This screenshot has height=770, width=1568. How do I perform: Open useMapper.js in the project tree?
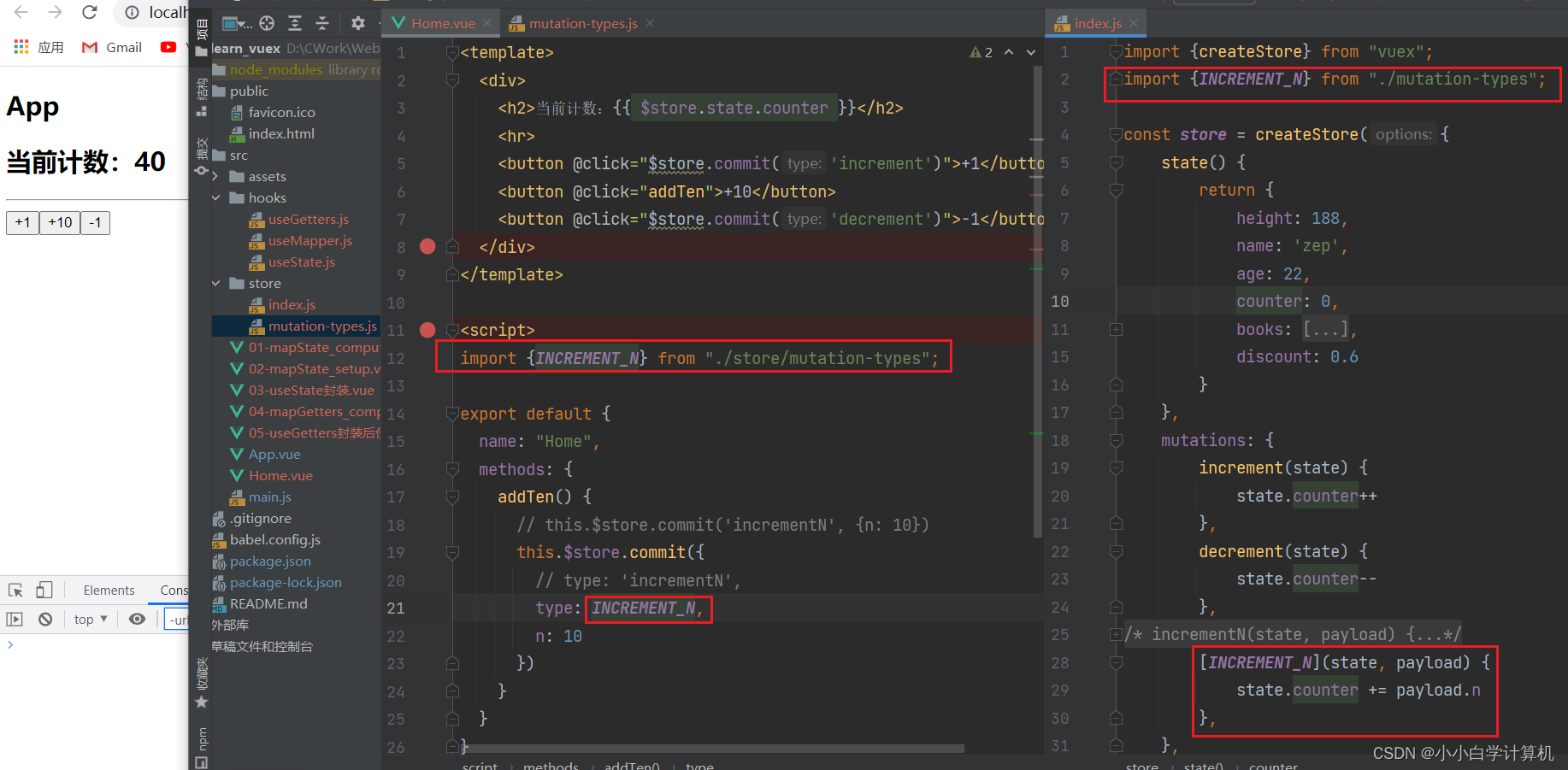pos(301,240)
